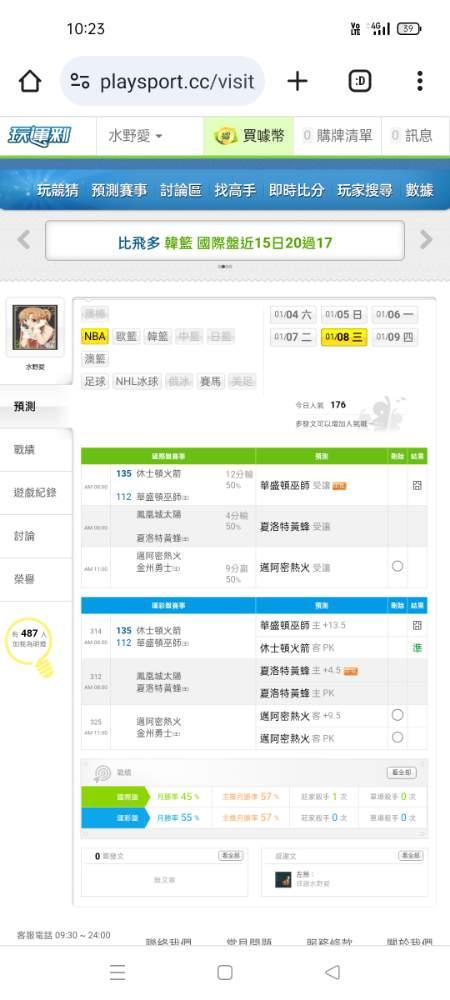Choose date 01/05 日
This screenshot has height=1000, width=450.
tap(344, 314)
